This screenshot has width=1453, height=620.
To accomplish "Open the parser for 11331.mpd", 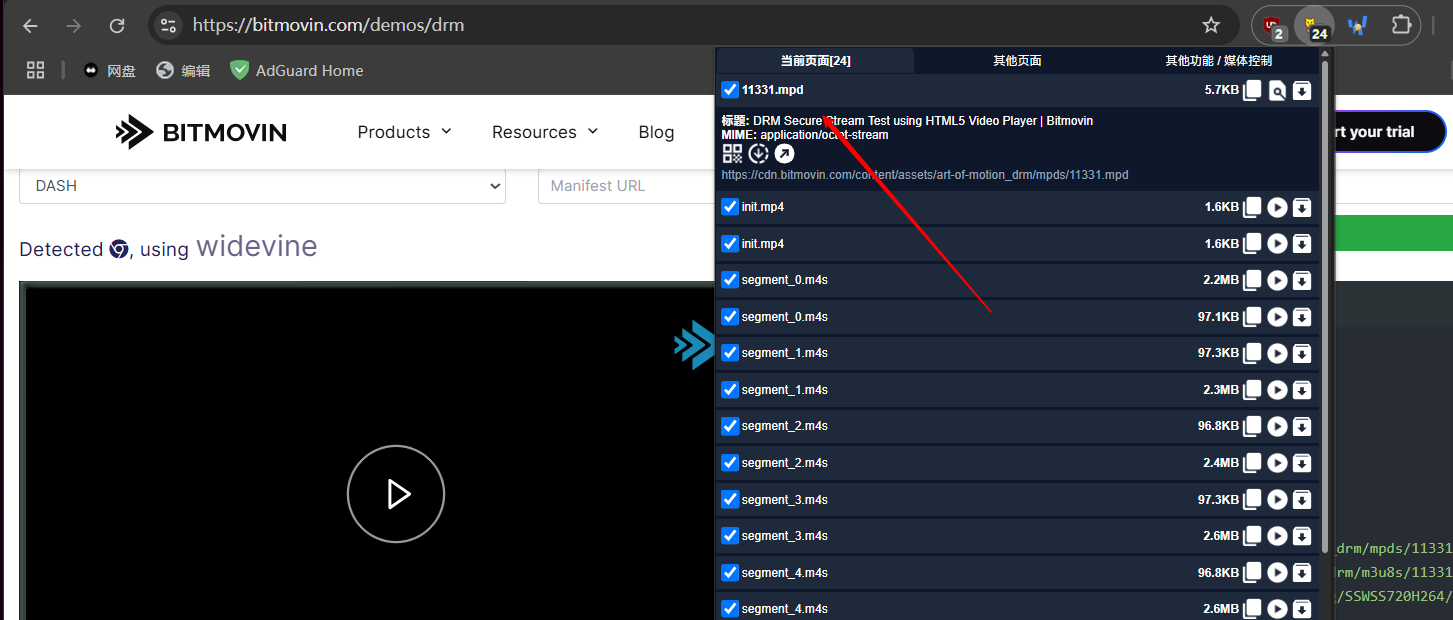I will [1277, 91].
